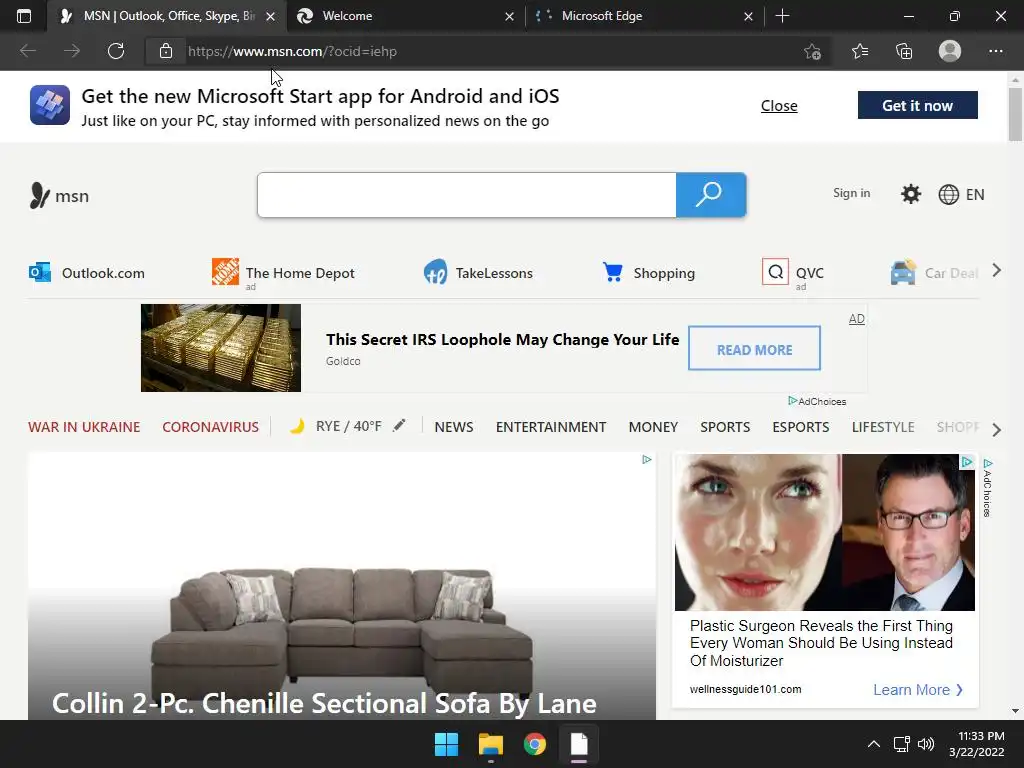Close the MSN tab

(270, 16)
